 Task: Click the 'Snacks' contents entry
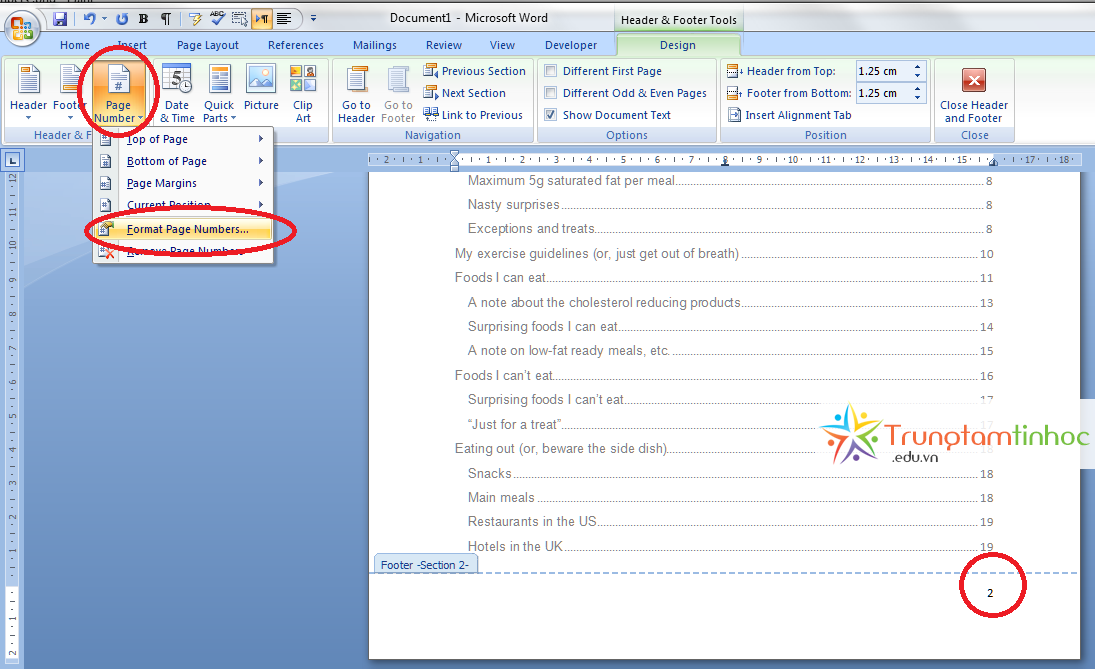(730, 473)
